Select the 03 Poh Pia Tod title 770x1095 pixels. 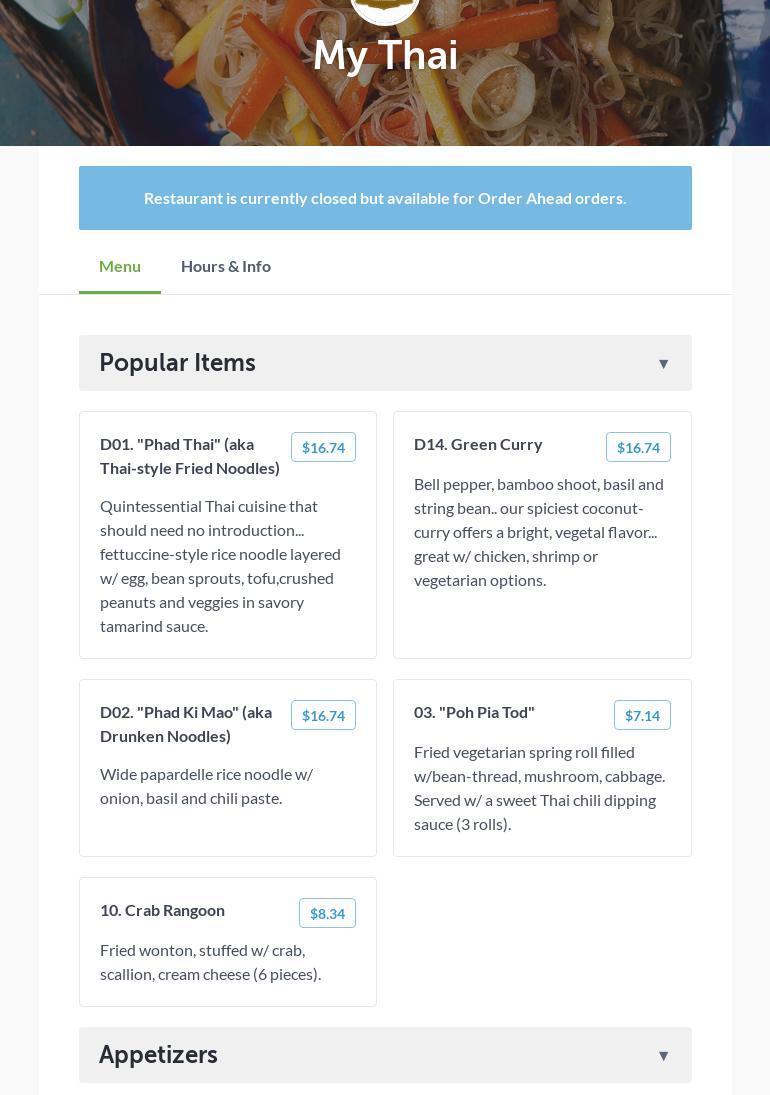coord(474,712)
